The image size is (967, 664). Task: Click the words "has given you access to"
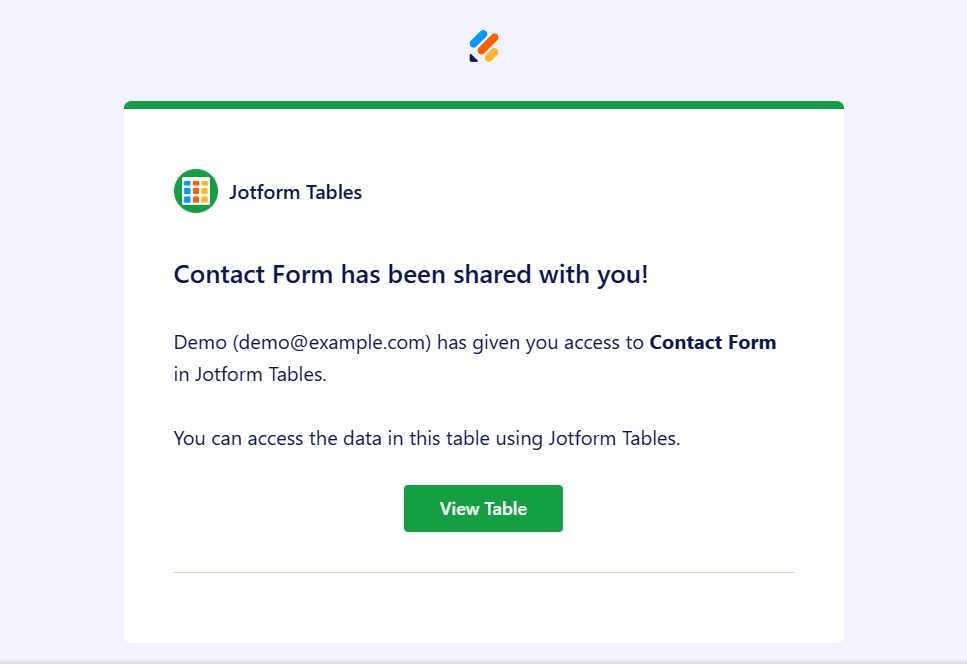540,342
